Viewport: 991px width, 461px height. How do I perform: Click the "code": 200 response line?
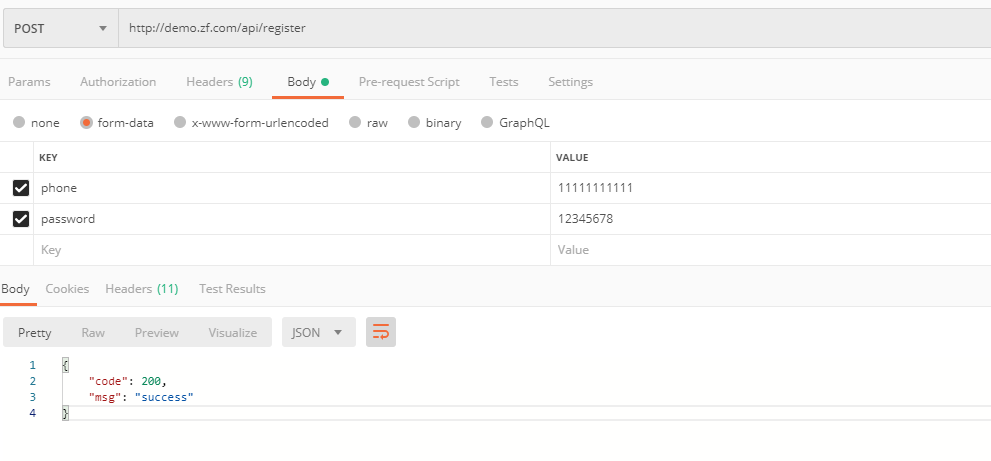coord(127,381)
